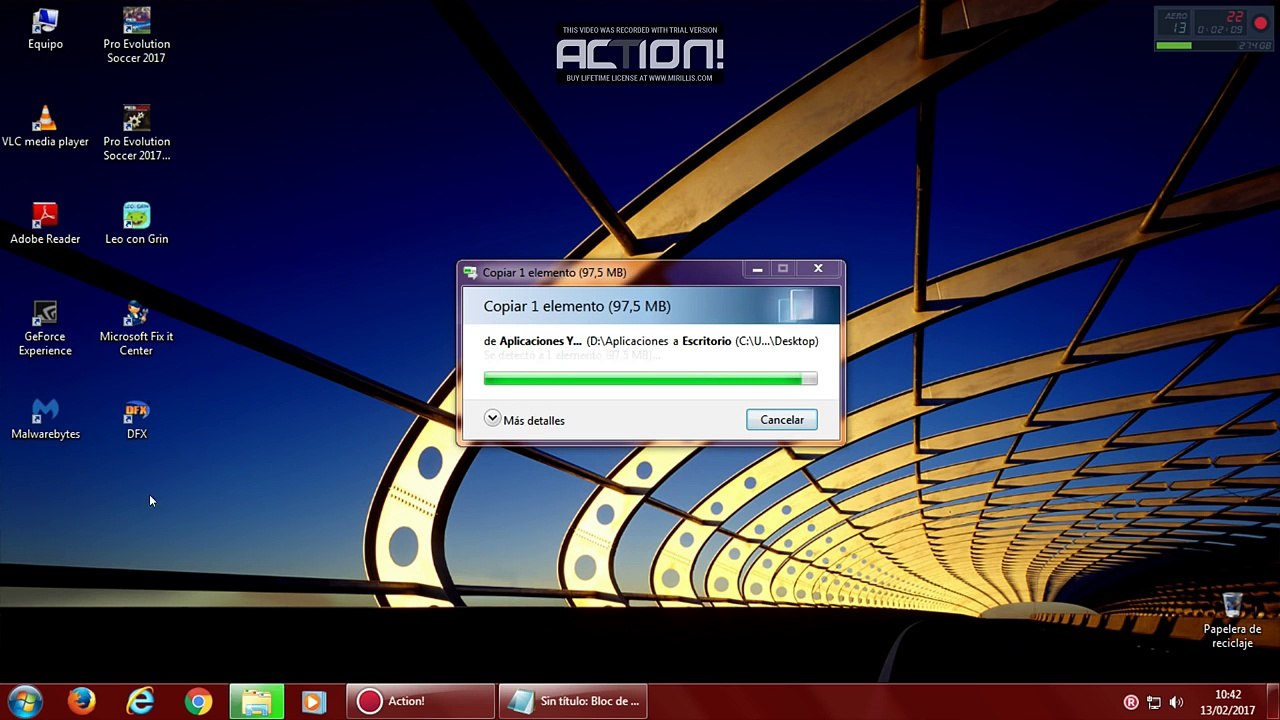Select the DFX desktop shortcut
Viewport: 1280px width, 720px height.
pos(137,419)
